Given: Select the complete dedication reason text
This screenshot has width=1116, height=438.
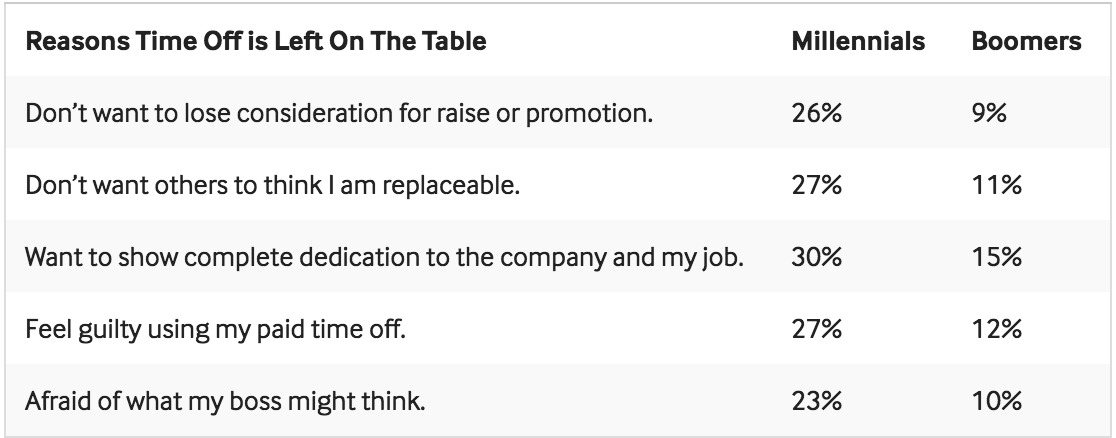Looking at the screenshot, I should coord(385,257).
